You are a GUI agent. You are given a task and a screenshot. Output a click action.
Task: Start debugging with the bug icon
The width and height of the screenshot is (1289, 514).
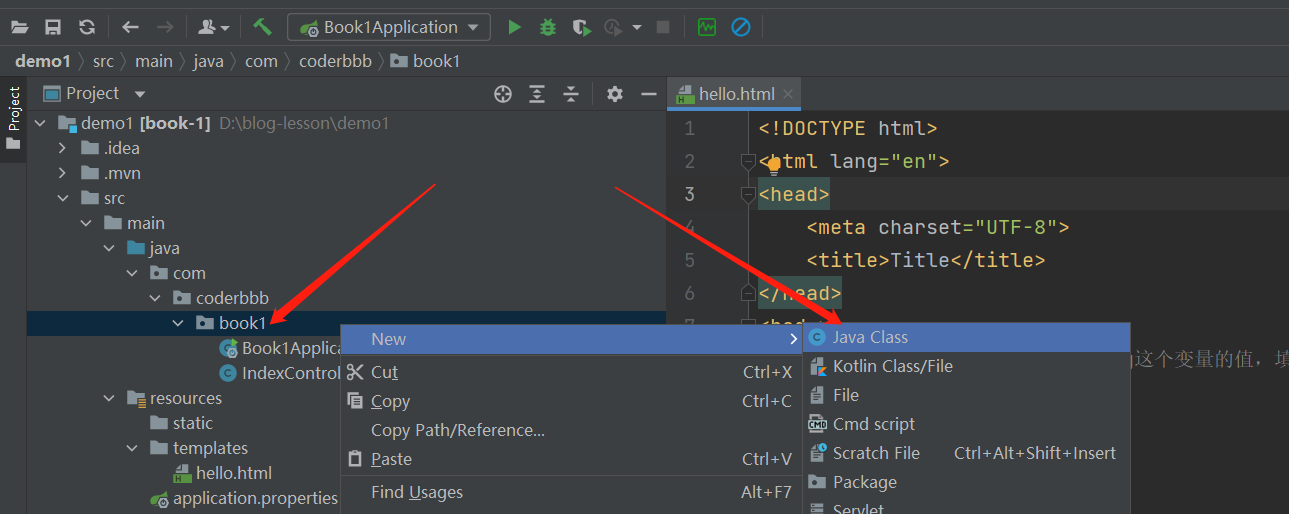547,27
